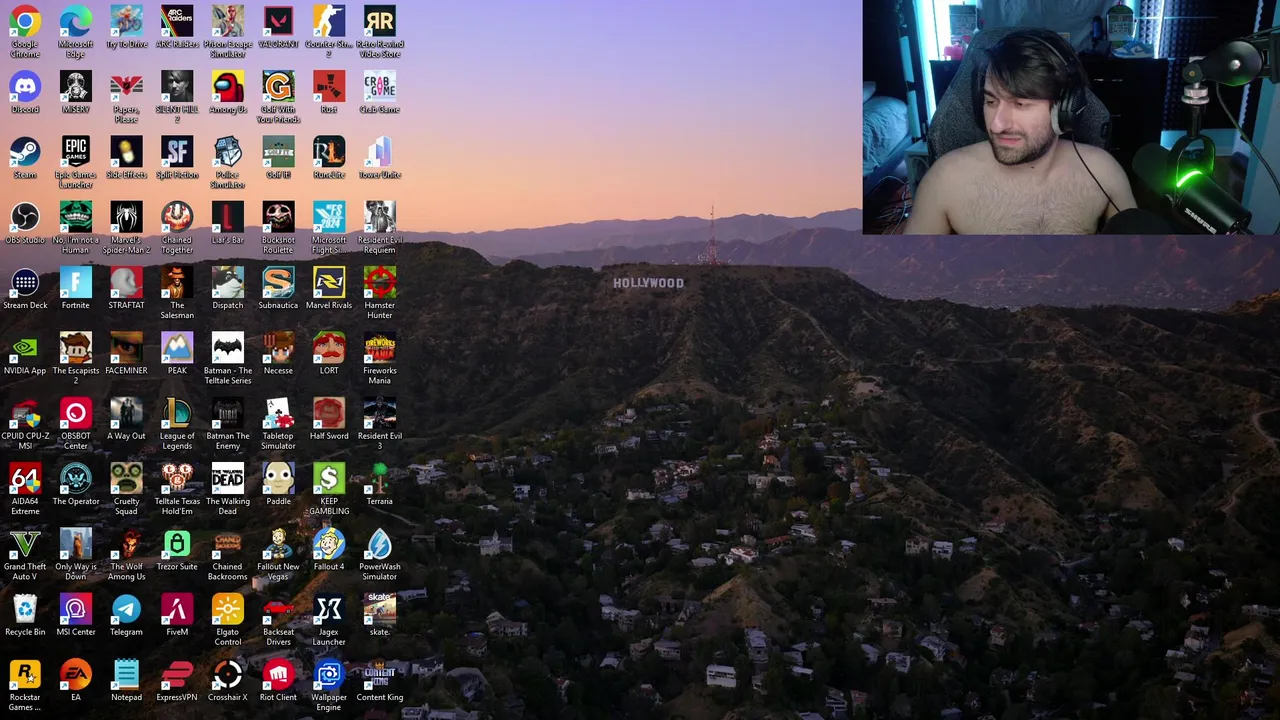This screenshot has height=720, width=1280.
Task: Click the Marvel Rivals icon
Action: (329, 288)
